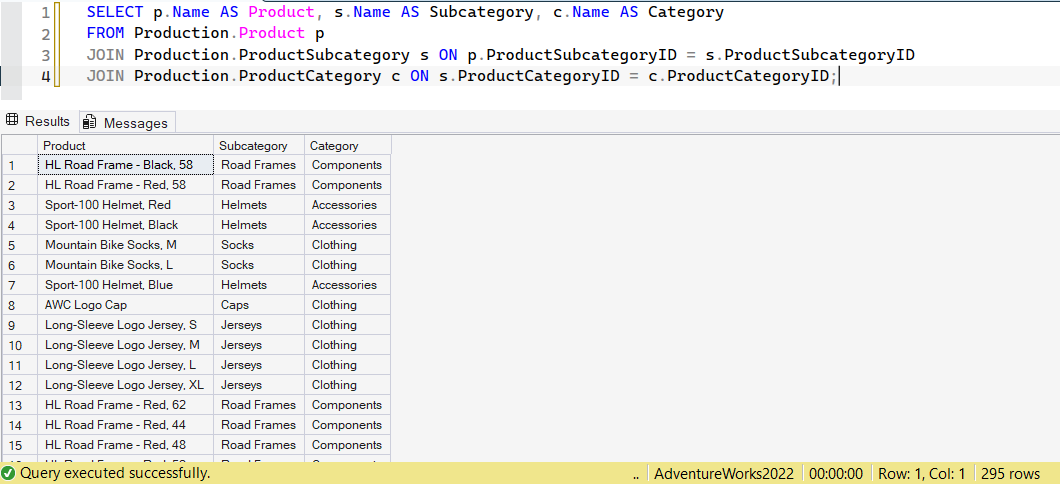
Task: Click 'Production.ProductCategory' in line 4
Action: (x=258, y=76)
